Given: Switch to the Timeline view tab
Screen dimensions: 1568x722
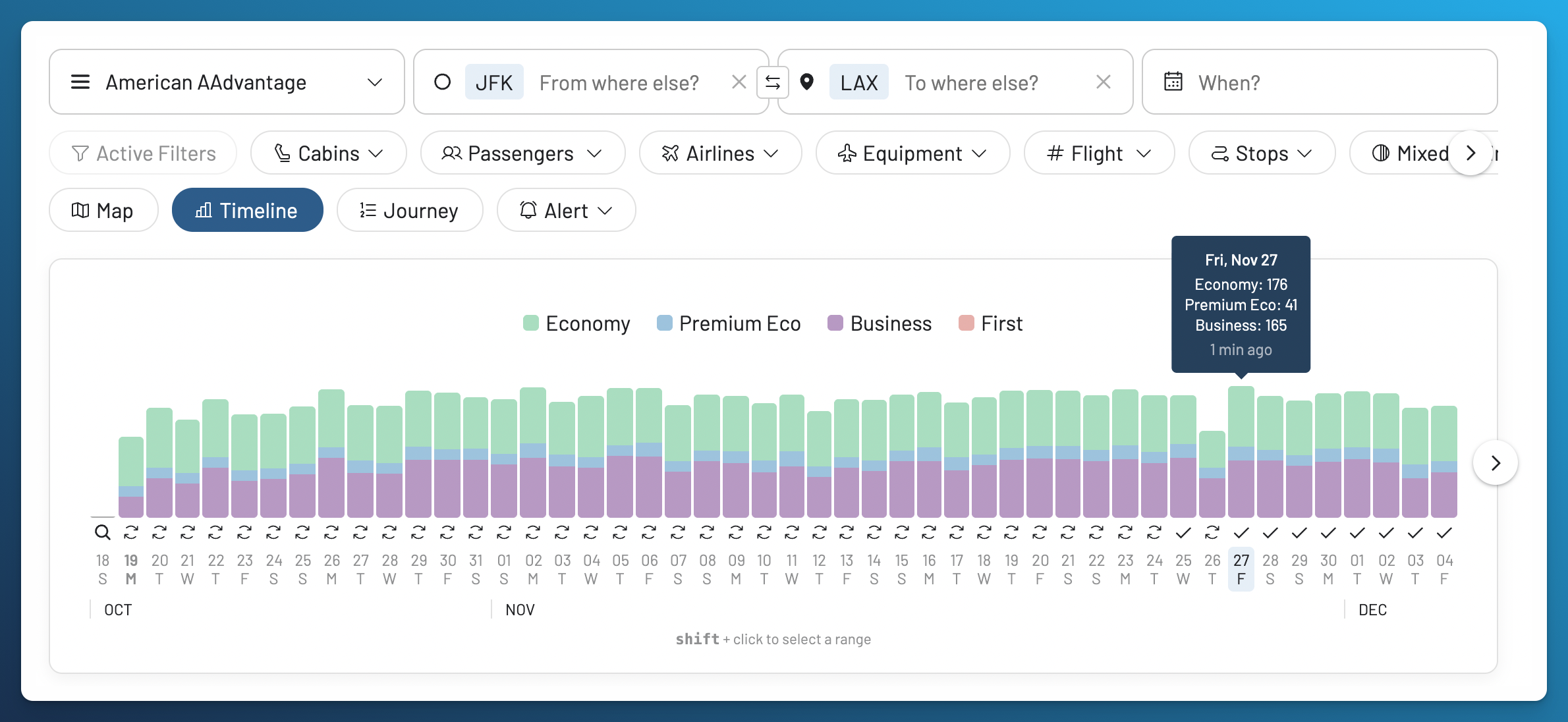Looking at the screenshot, I should [247, 210].
